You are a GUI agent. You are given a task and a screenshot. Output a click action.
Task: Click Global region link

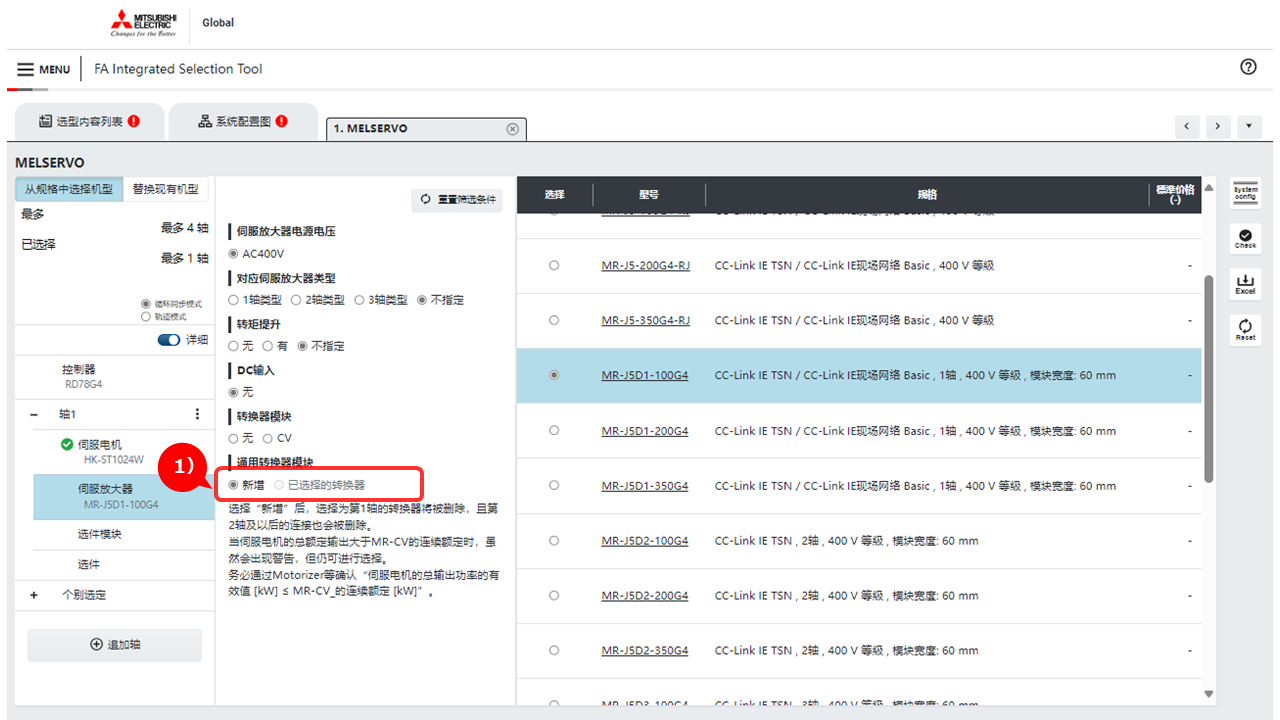click(218, 22)
